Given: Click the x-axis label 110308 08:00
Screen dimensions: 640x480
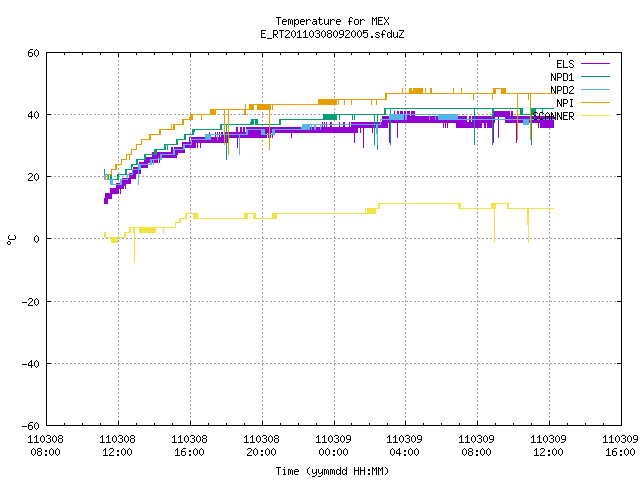Looking at the screenshot, I should 45,446.
